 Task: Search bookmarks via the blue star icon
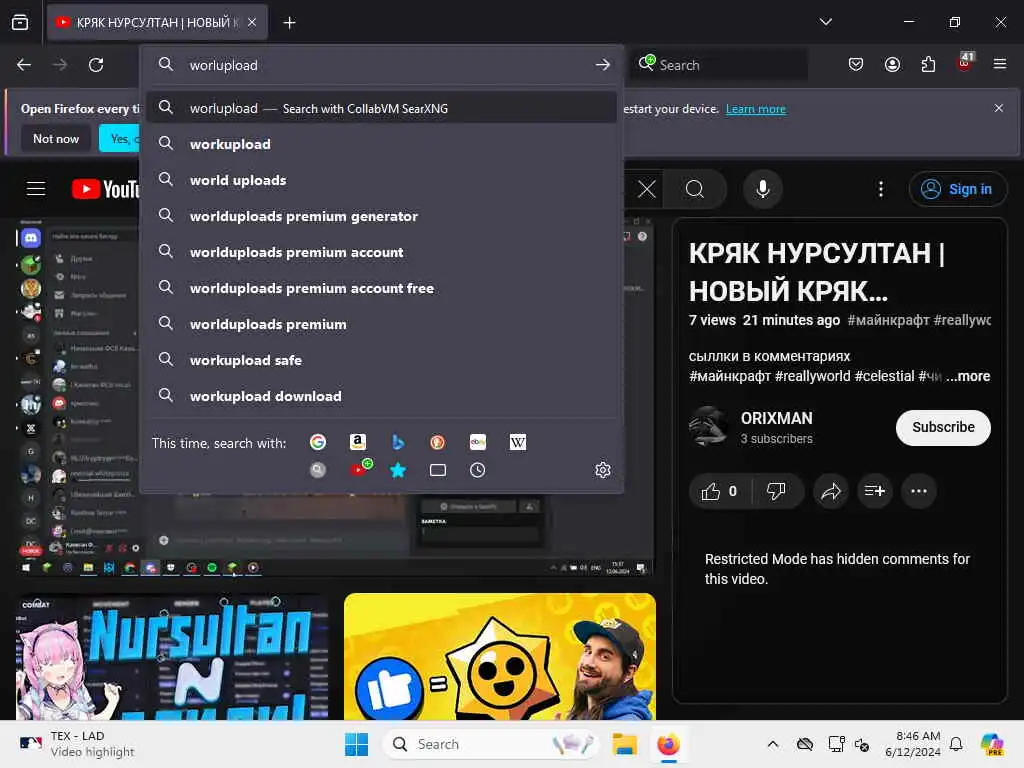point(398,470)
